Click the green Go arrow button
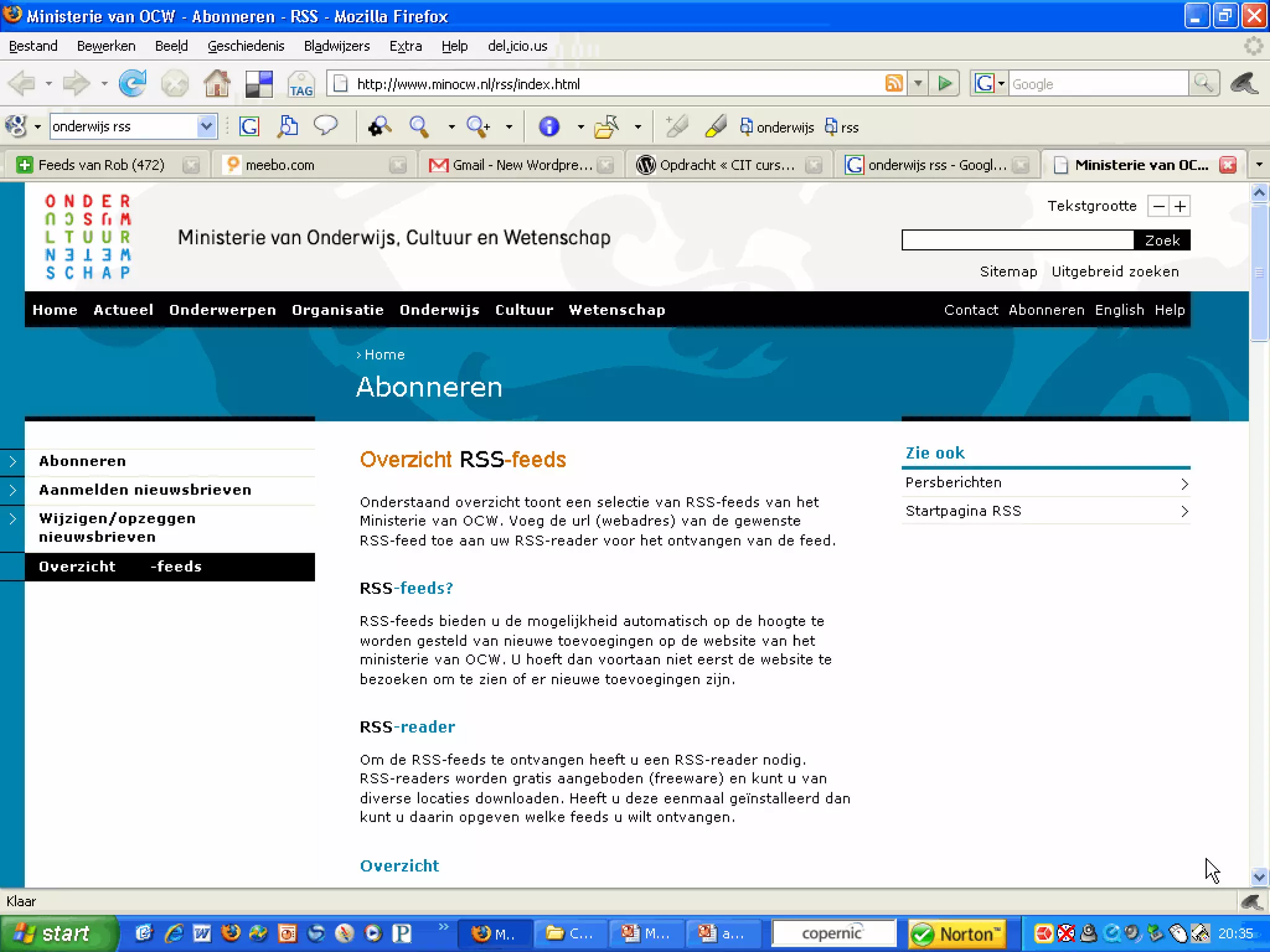The image size is (1270, 952). 944,83
